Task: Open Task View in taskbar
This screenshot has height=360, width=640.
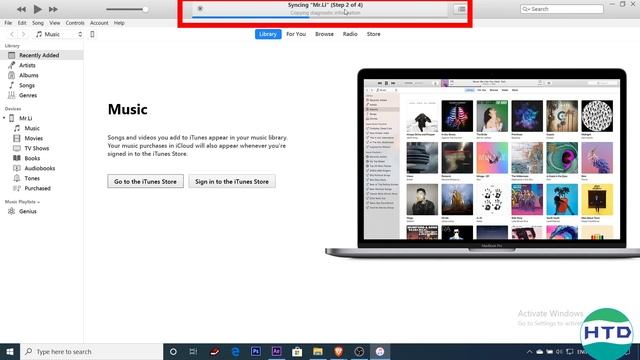Action: click(x=193, y=351)
